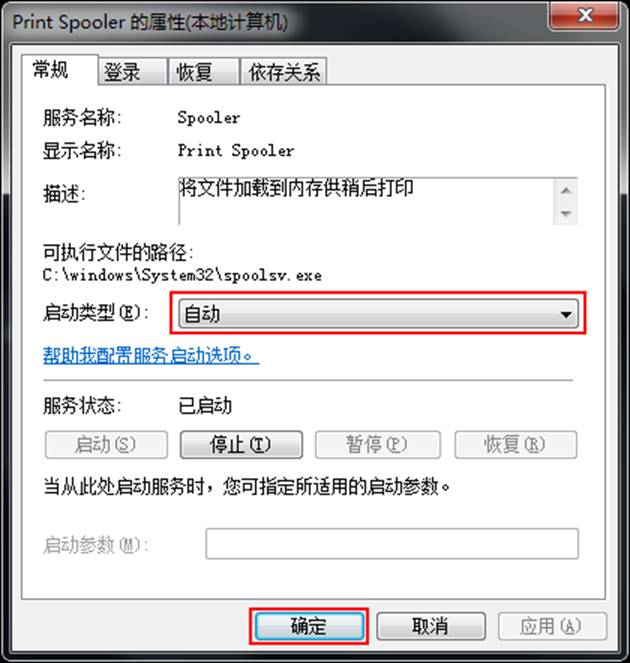Viewport: 630px width, 663px height.
Task: Close the Print Spooler properties dialog
Action: coord(585,16)
